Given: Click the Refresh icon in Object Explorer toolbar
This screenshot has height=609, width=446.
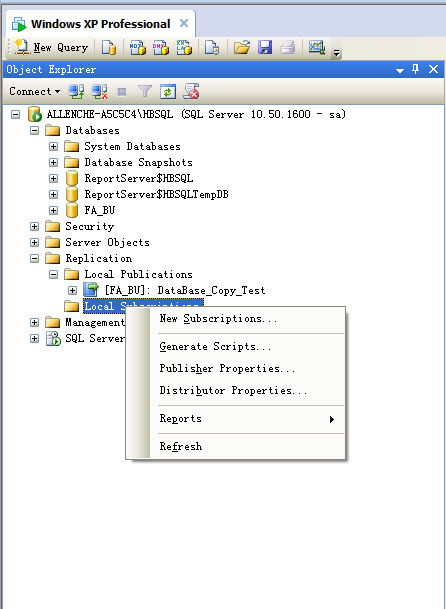Looking at the screenshot, I should [168, 92].
